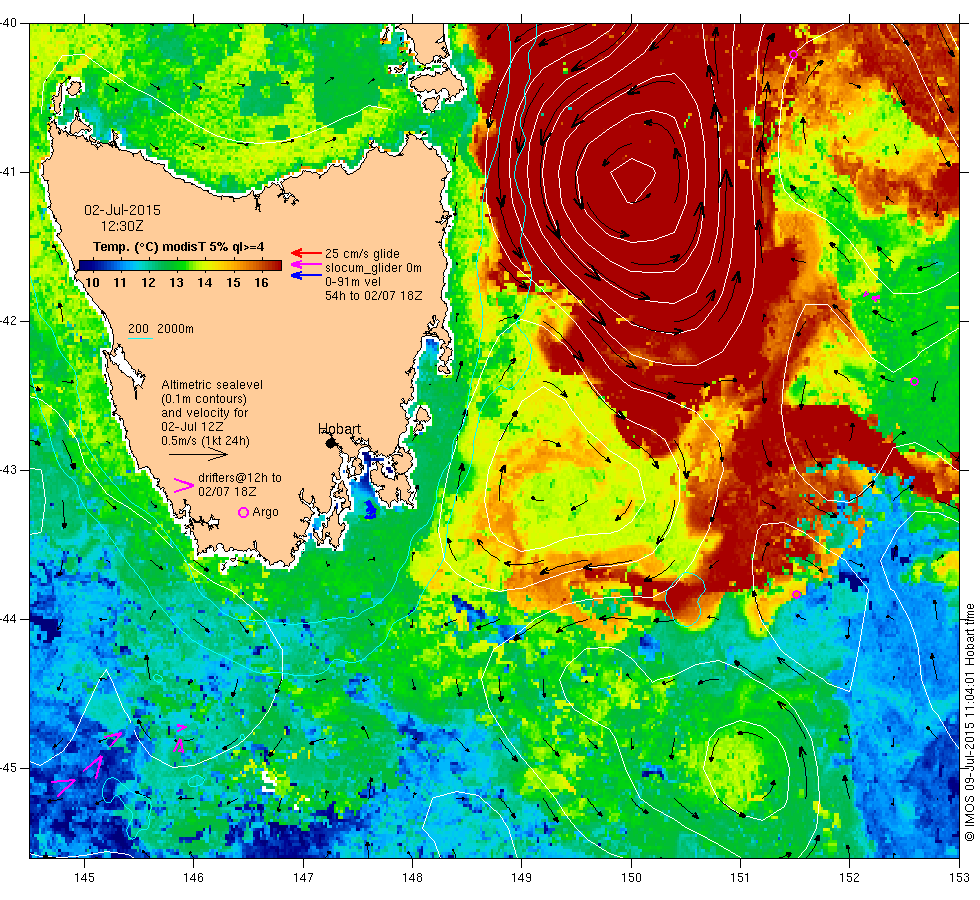Click the longitude axis label 153

pyautogui.click(x=959, y=878)
